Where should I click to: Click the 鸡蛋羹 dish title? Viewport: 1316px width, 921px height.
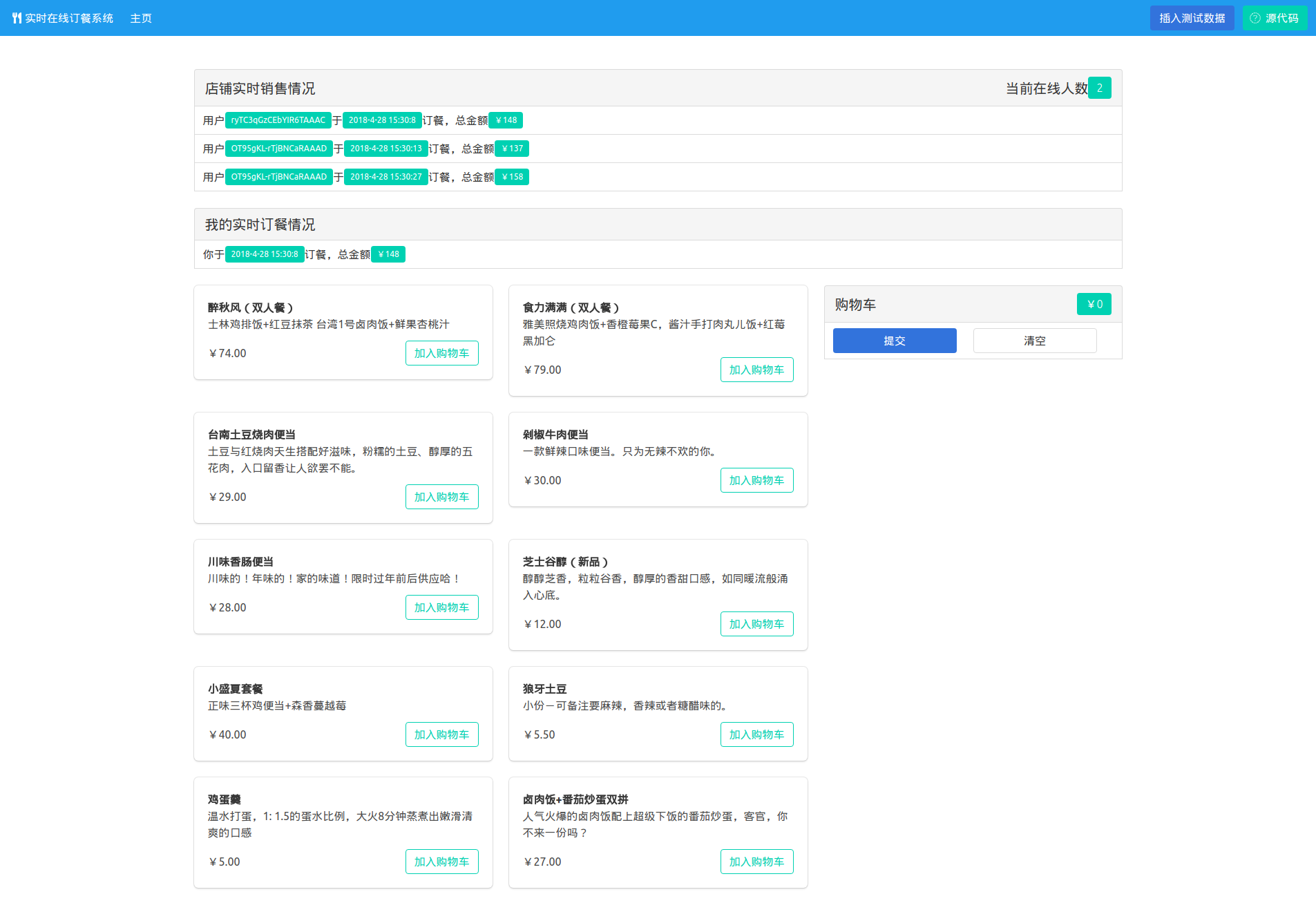point(225,799)
